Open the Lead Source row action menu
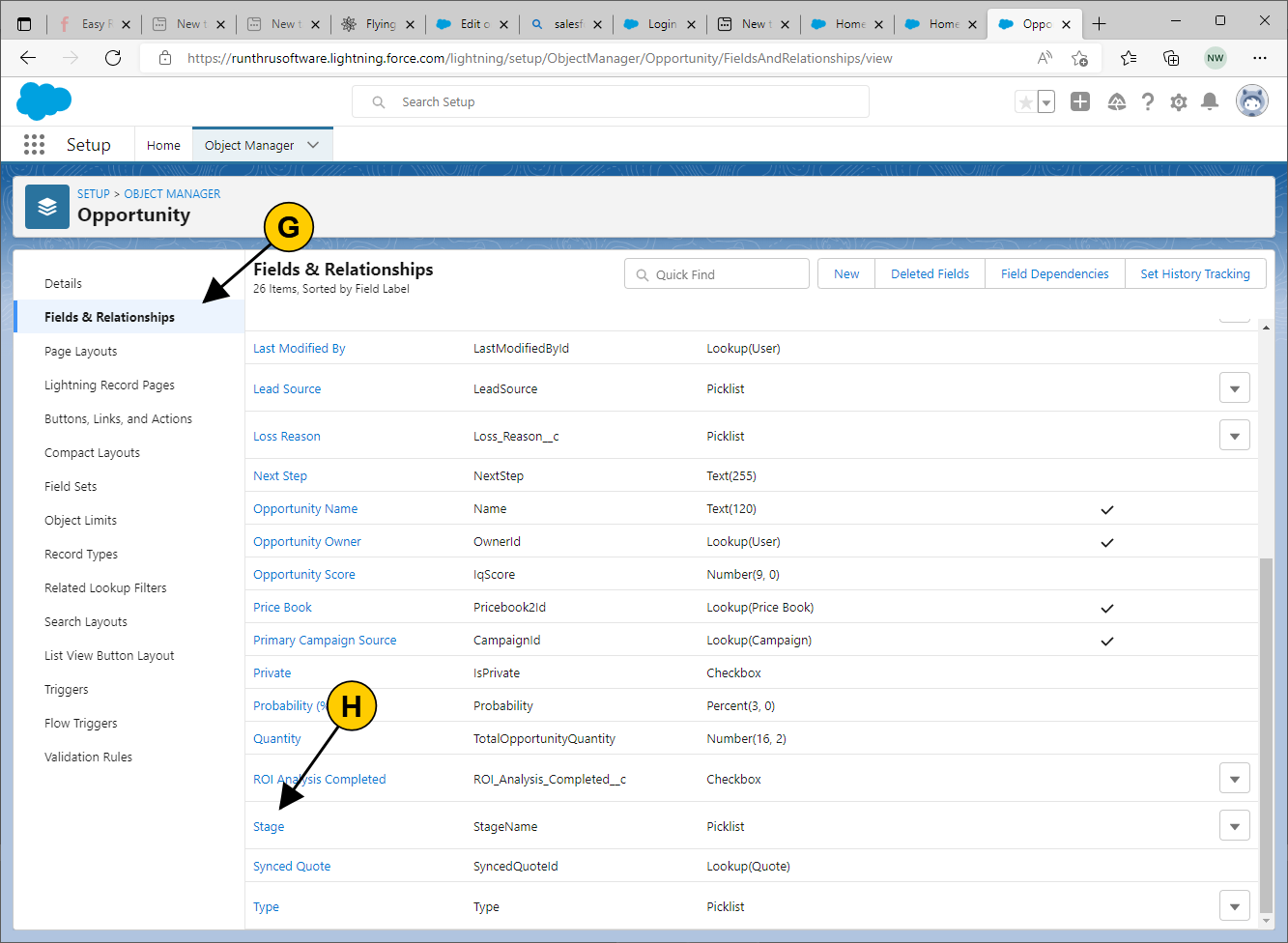This screenshot has height=943, width=1288. tap(1234, 388)
